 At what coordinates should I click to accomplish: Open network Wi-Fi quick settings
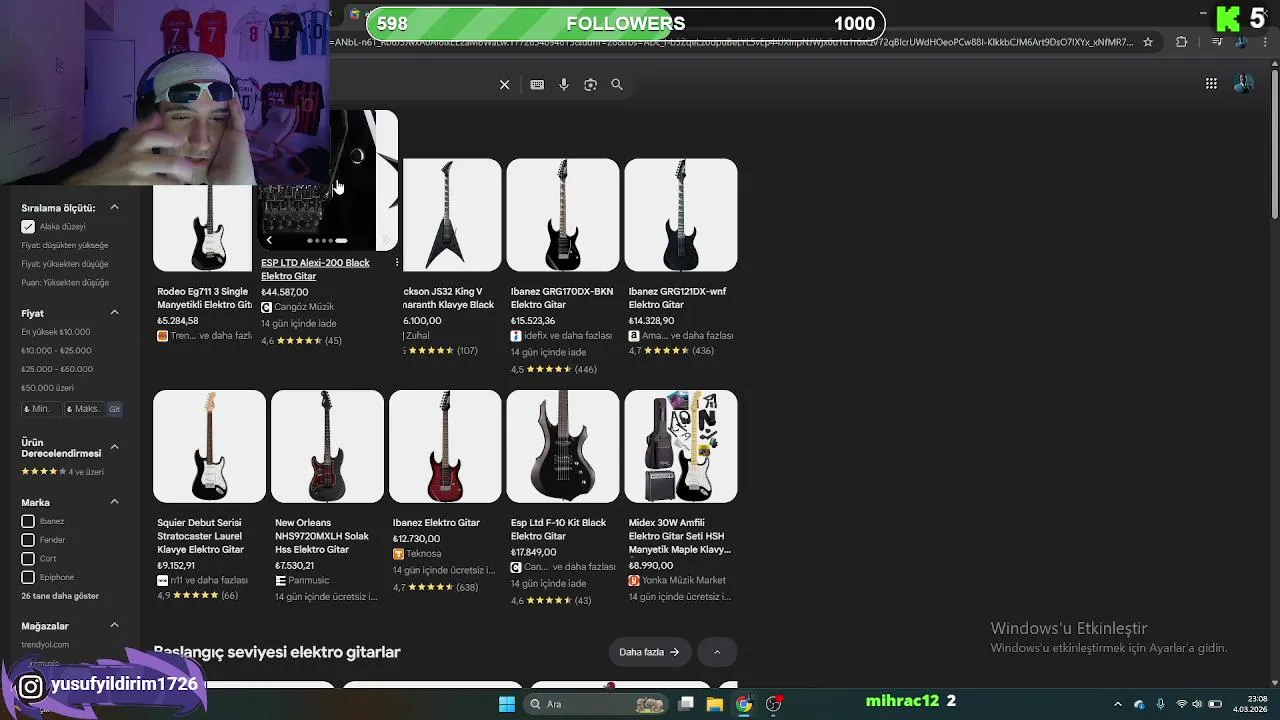coord(1182,704)
